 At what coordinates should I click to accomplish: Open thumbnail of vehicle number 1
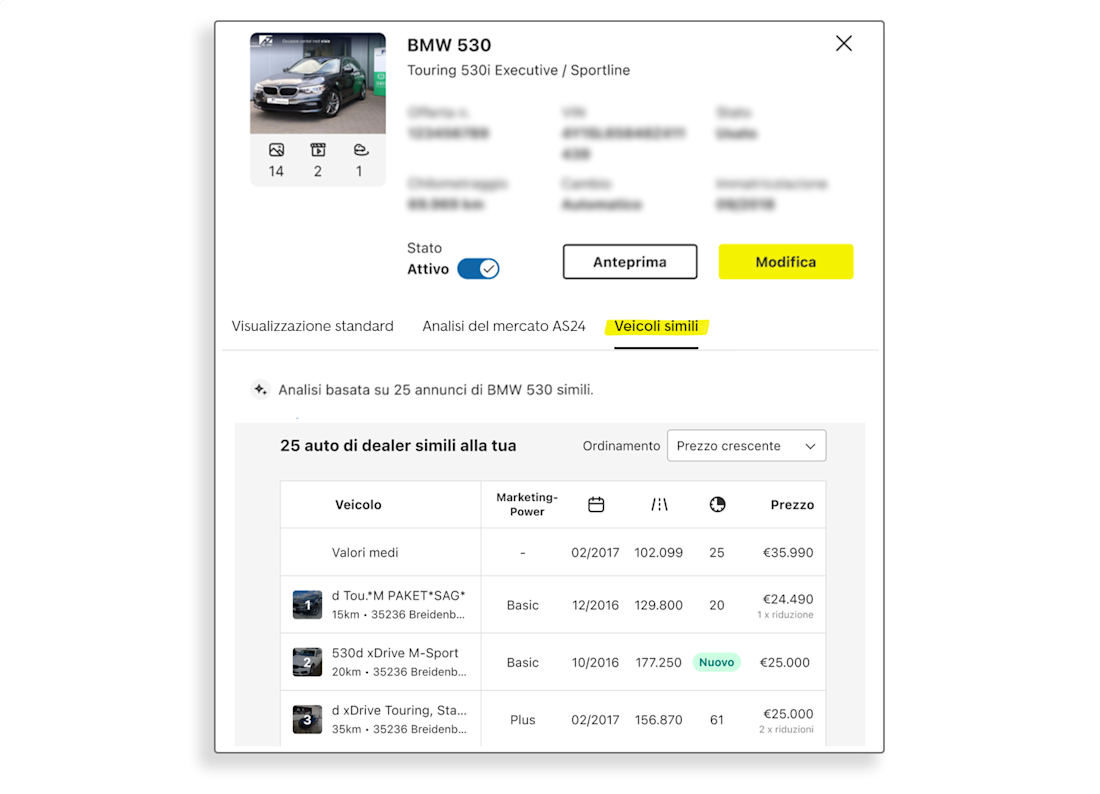tap(307, 605)
